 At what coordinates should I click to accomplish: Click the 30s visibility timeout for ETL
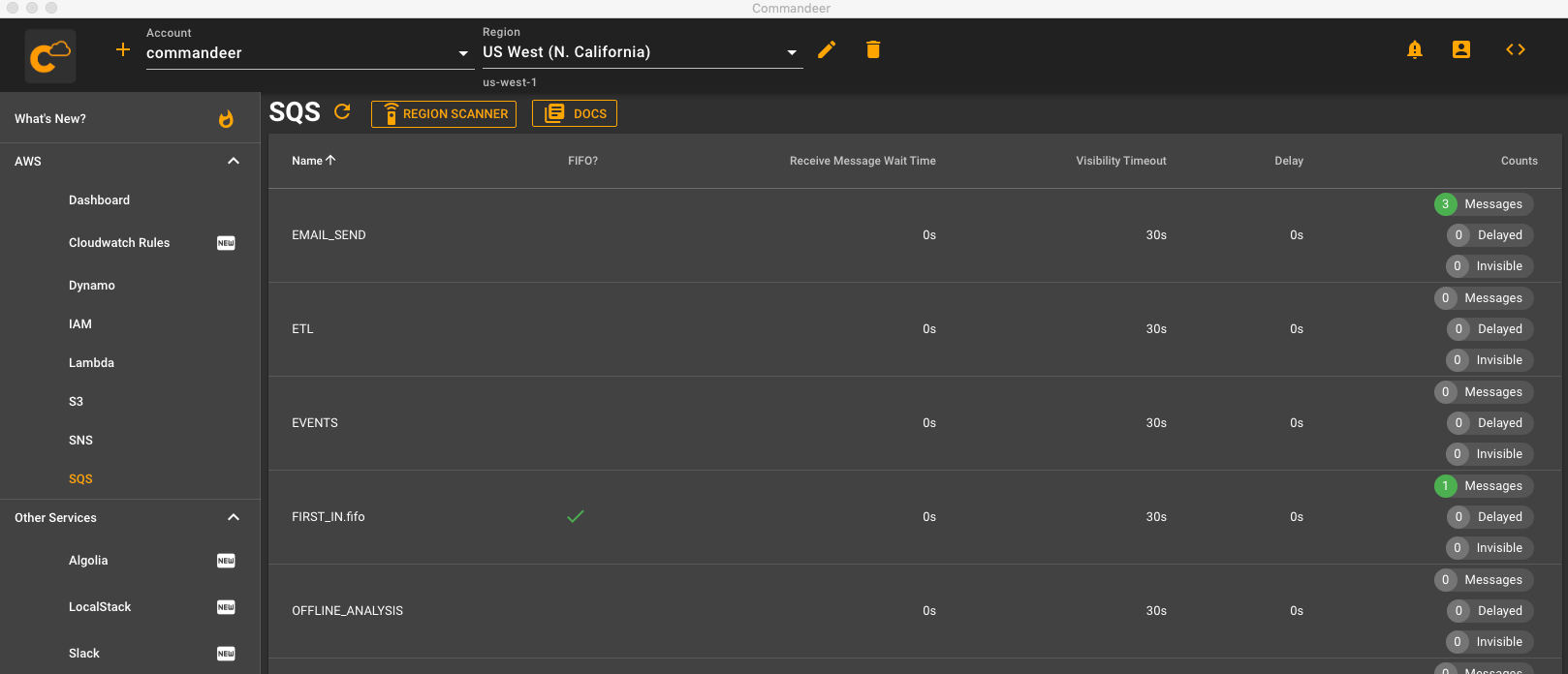point(1156,329)
